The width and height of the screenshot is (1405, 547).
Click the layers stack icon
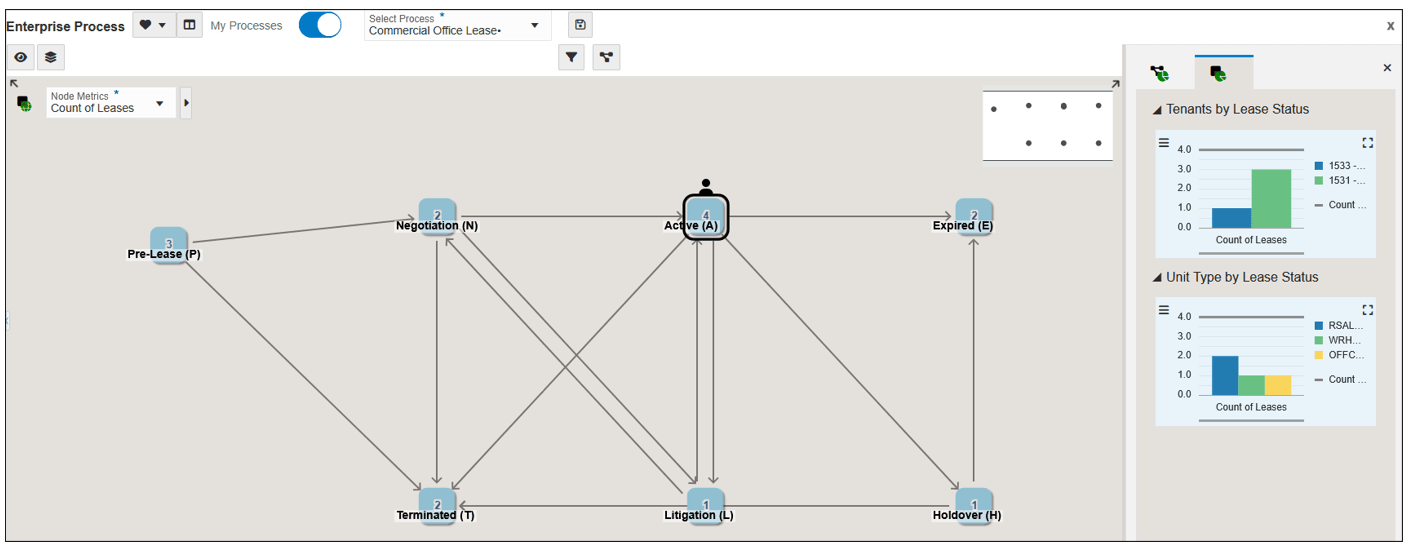[51, 57]
